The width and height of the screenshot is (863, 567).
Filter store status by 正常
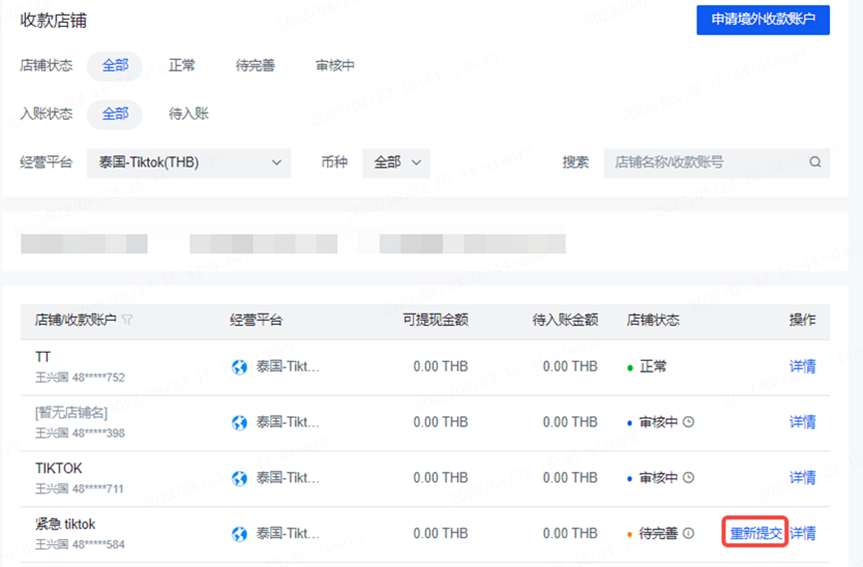click(x=182, y=66)
